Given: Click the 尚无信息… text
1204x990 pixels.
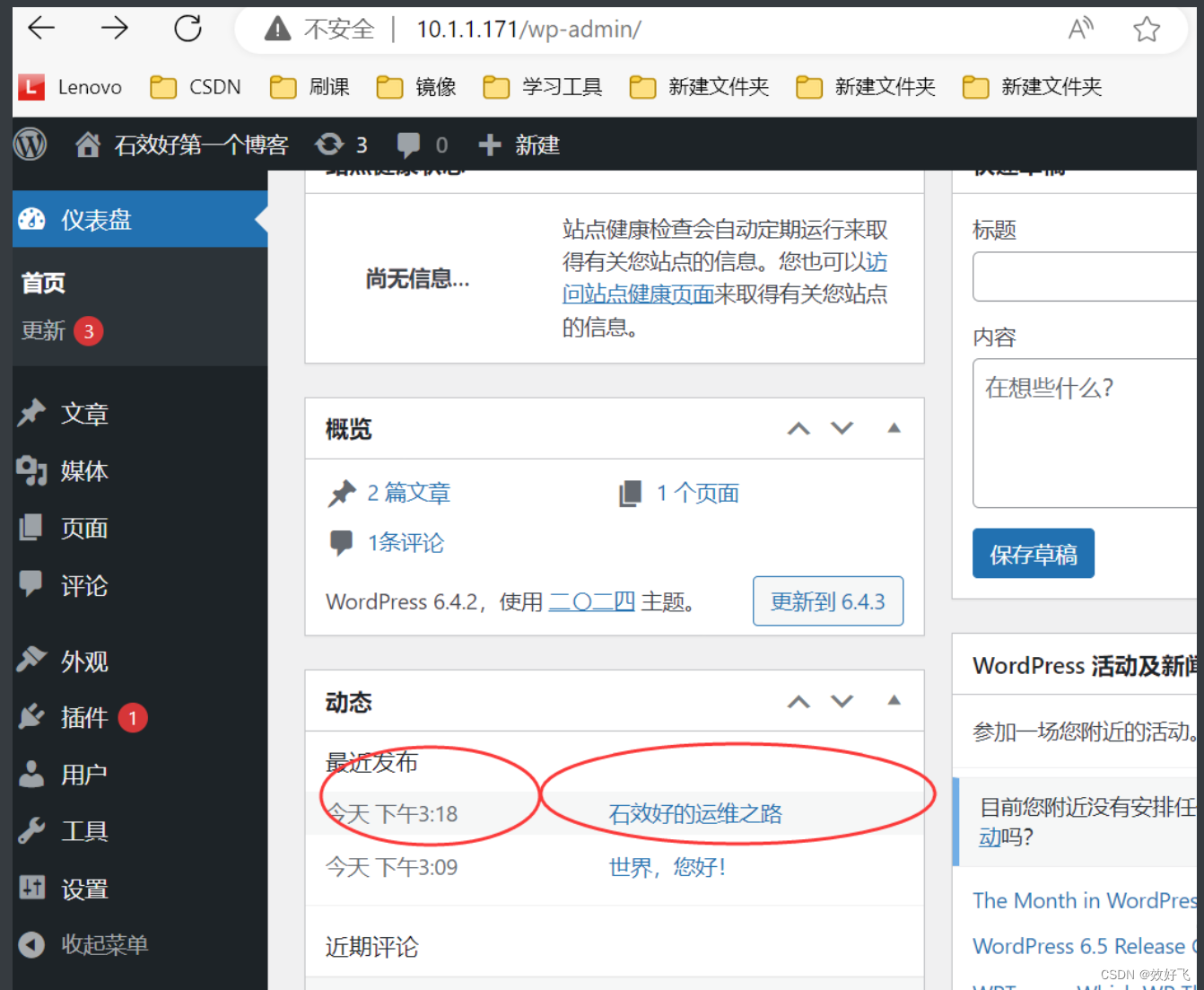Looking at the screenshot, I should (417, 278).
